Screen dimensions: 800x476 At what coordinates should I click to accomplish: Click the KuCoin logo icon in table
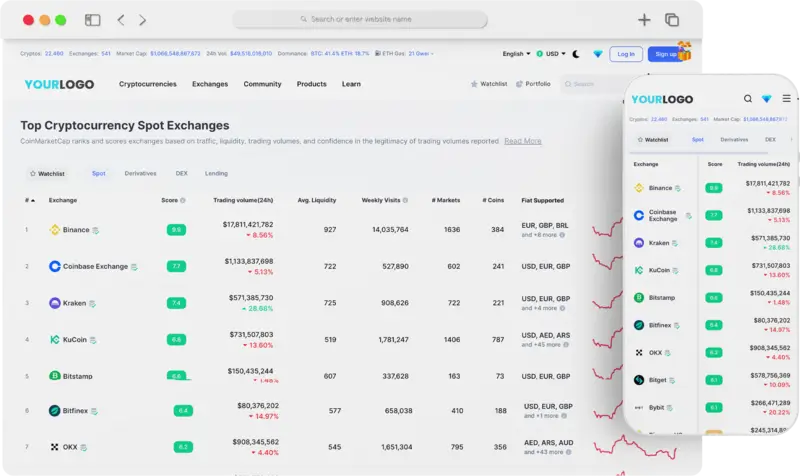click(x=55, y=340)
